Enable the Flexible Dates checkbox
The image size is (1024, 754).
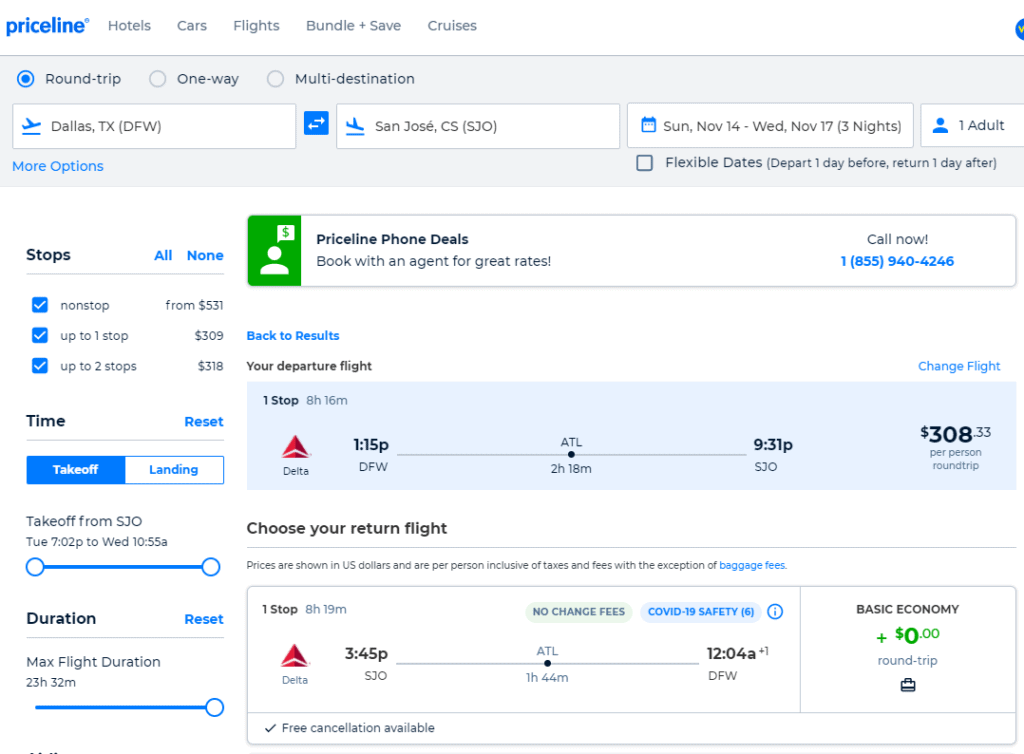click(x=645, y=163)
